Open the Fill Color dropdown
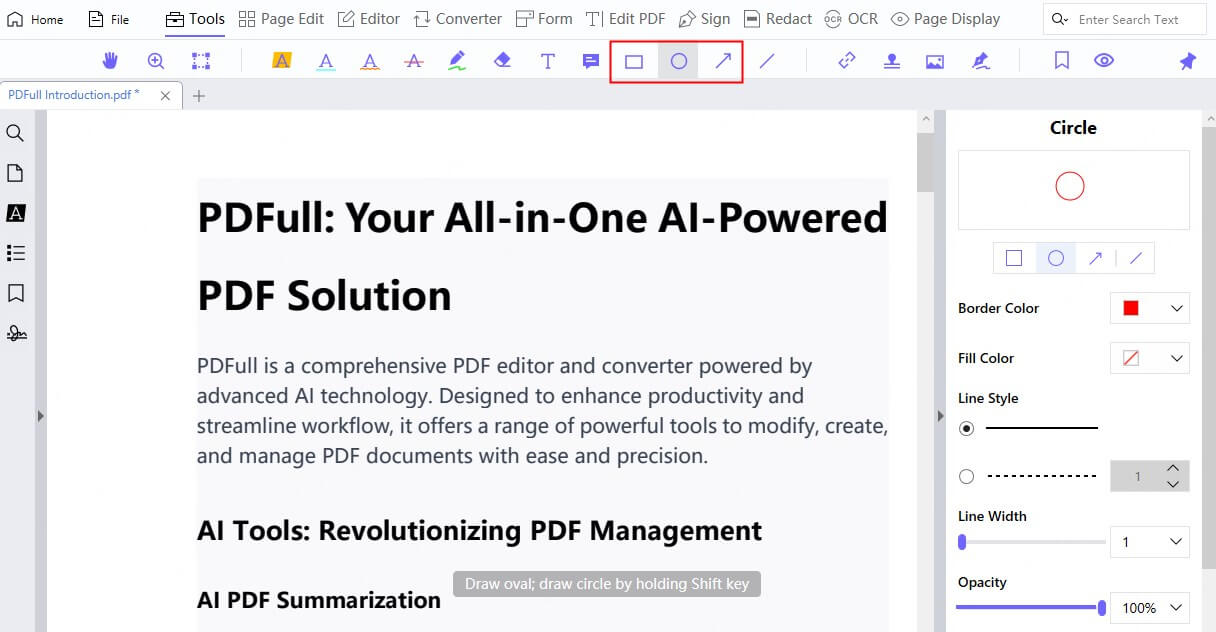The image size is (1216, 632). (x=1150, y=358)
